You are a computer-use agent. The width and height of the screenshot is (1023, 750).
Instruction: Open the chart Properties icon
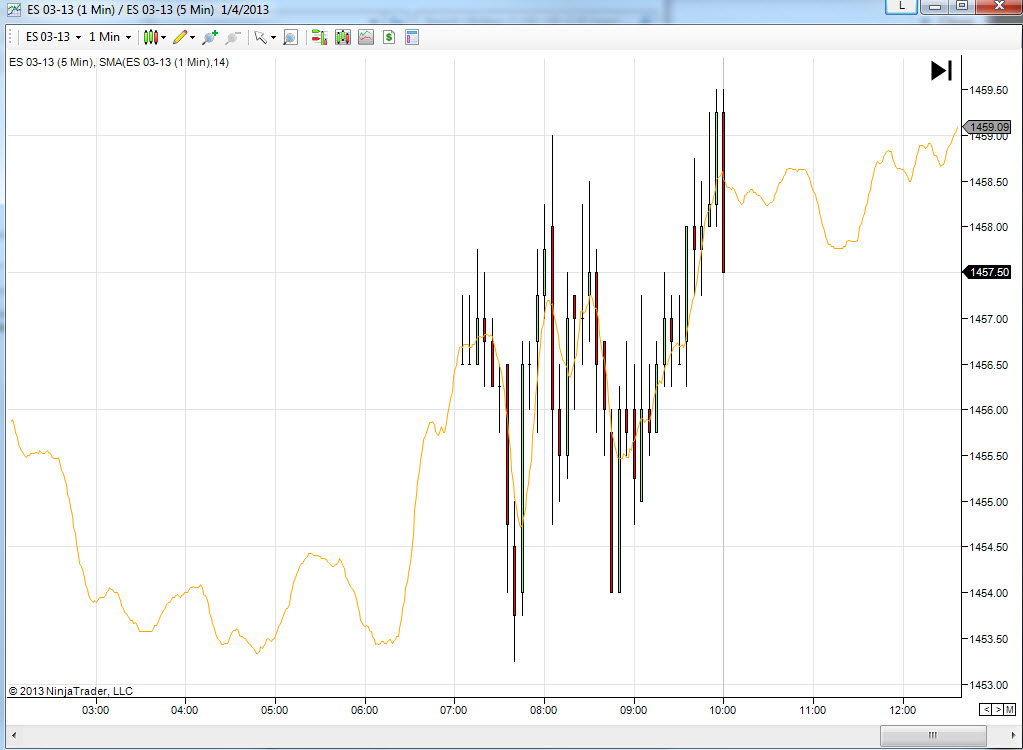[x=412, y=37]
